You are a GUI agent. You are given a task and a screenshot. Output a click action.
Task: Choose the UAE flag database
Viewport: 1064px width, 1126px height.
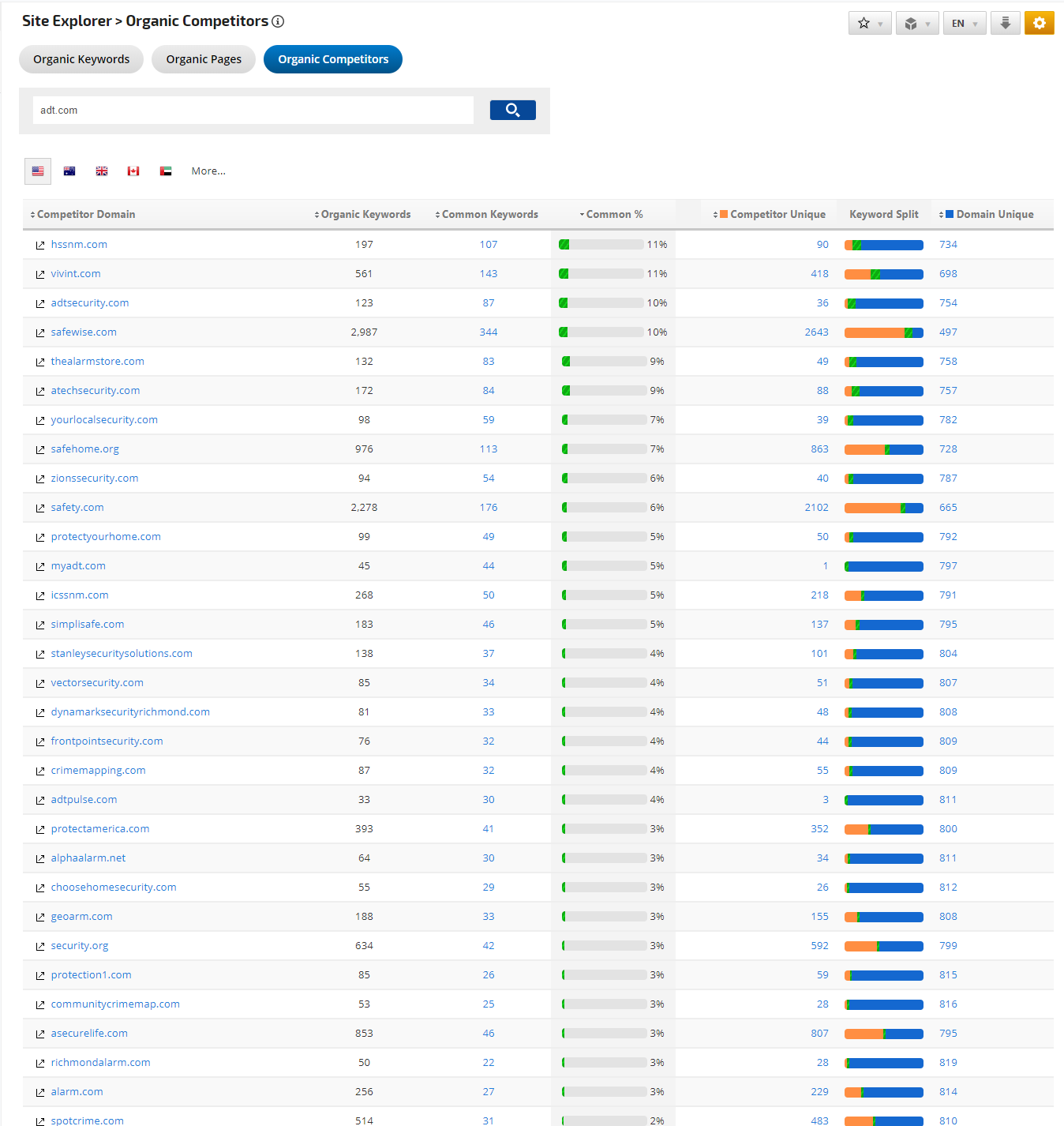[166, 171]
